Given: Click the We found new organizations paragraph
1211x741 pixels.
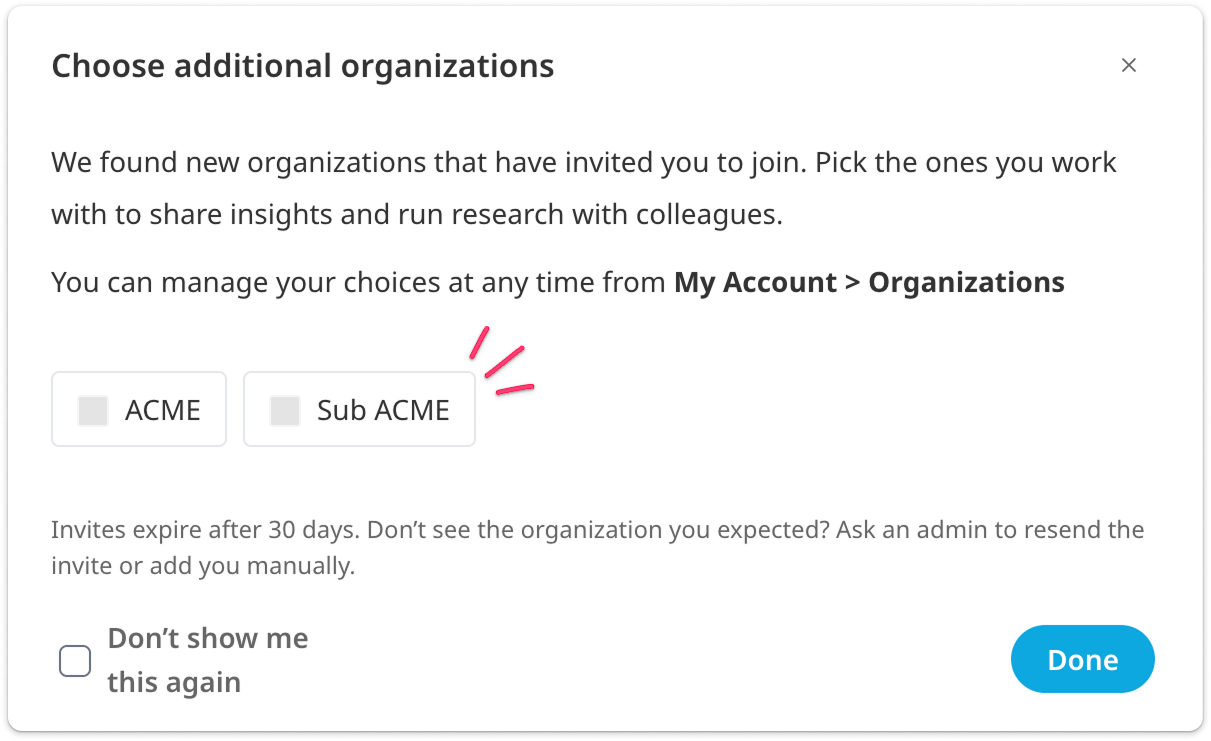Looking at the screenshot, I should click(584, 188).
